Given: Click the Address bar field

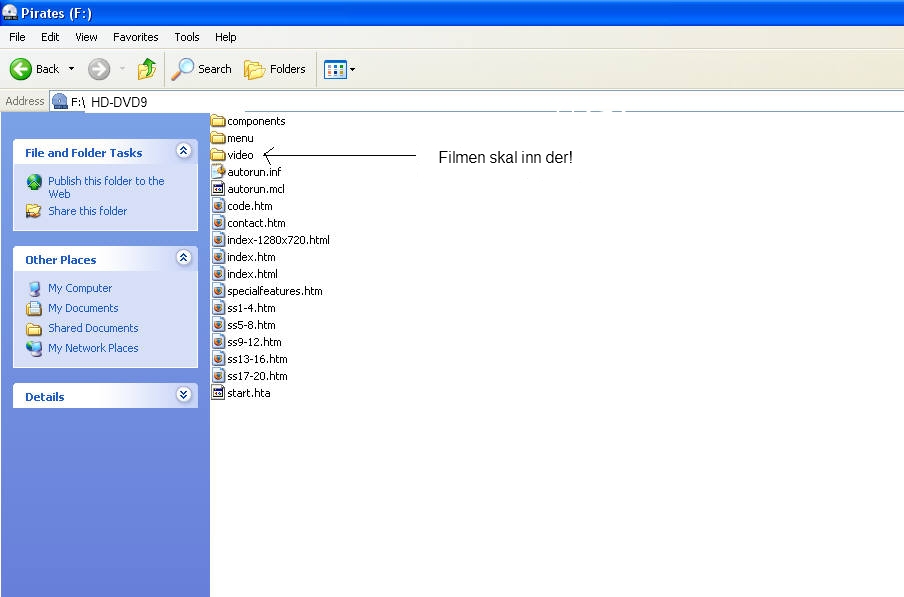Looking at the screenshot, I should tap(476, 101).
